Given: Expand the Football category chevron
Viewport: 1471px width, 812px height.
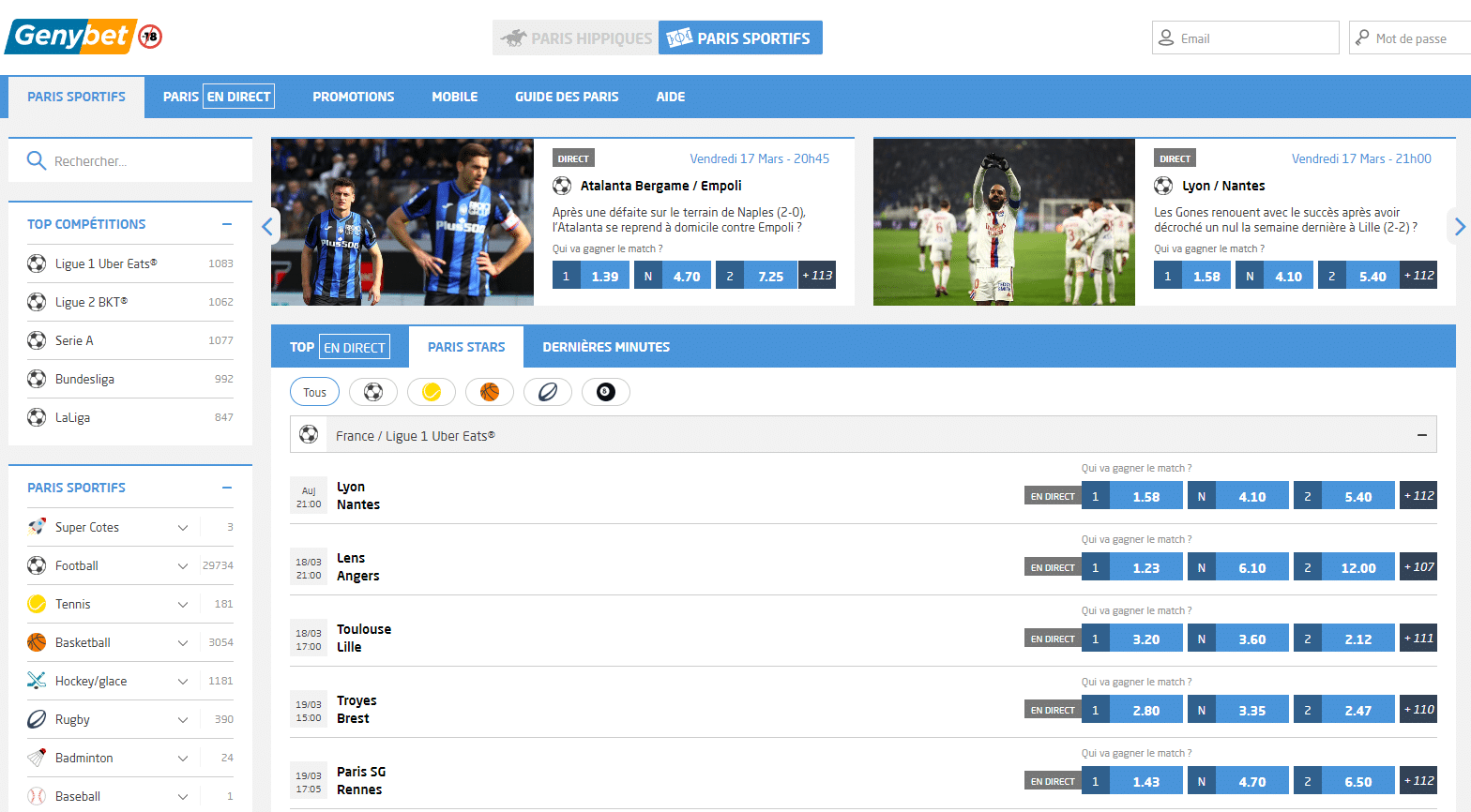Looking at the screenshot, I should [183, 565].
